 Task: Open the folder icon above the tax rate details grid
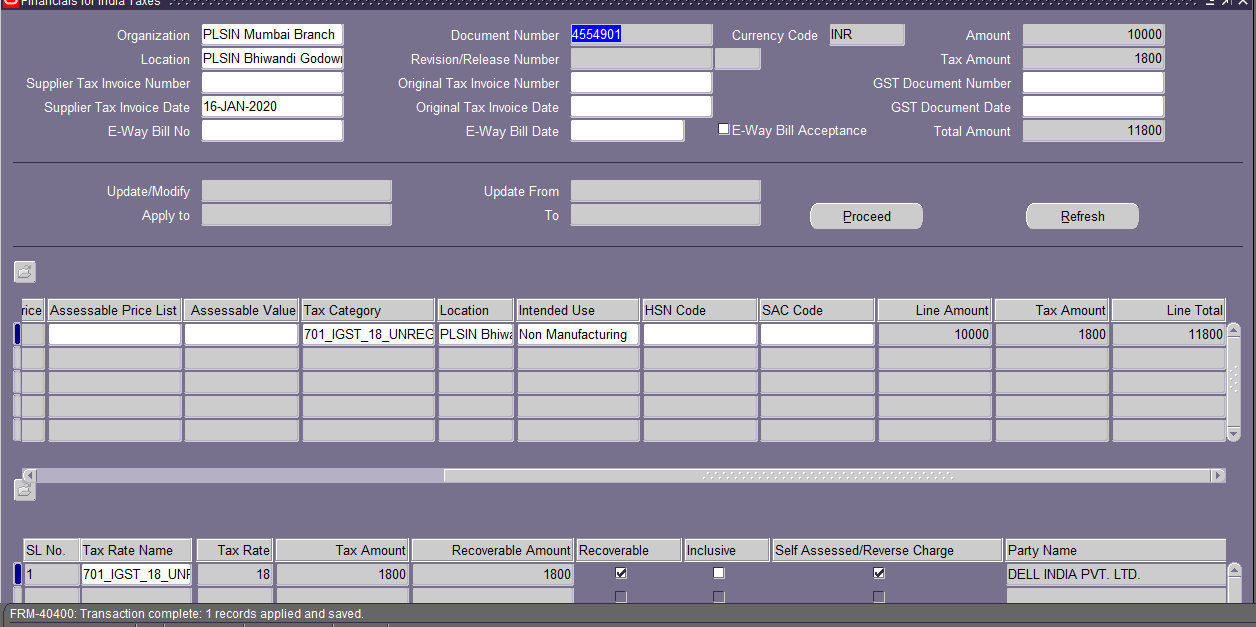coord(24,489)
